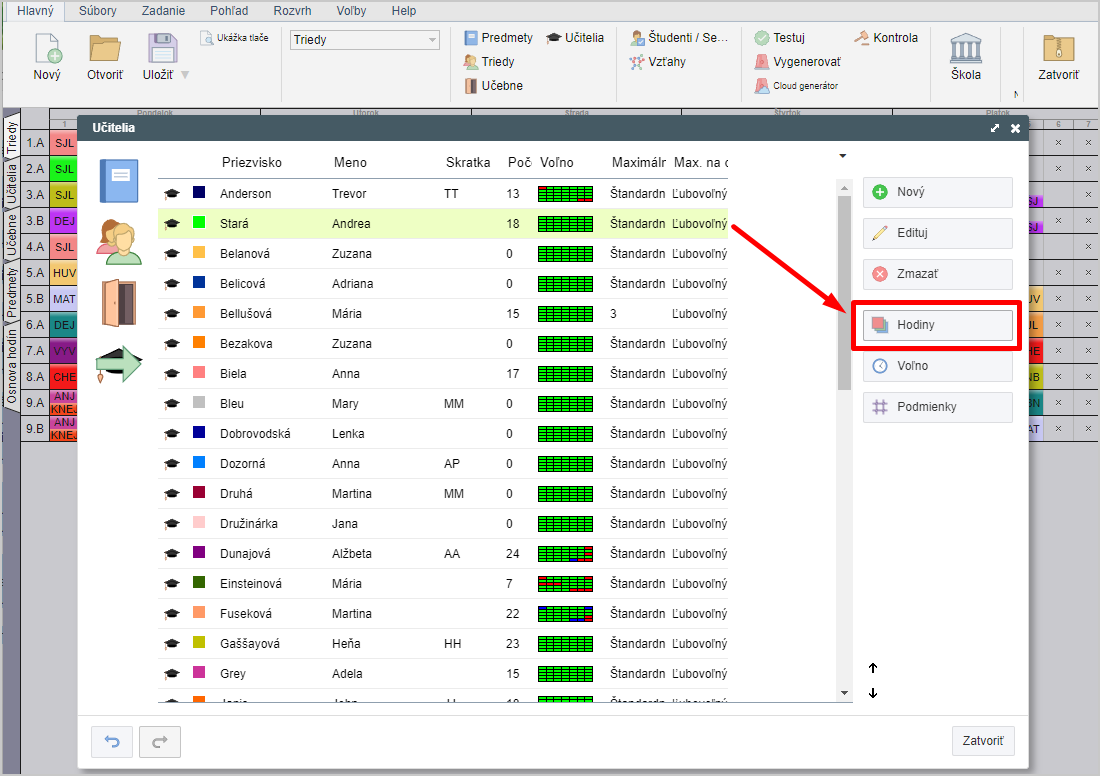Move selected teacher down with the down arrow
Viewport: 1100px width, 776px height.
coord(873,693)
